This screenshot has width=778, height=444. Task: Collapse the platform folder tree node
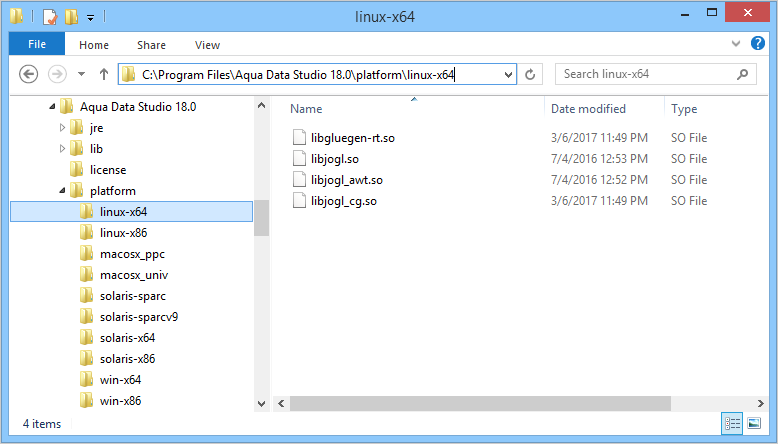tap(63, 191)
